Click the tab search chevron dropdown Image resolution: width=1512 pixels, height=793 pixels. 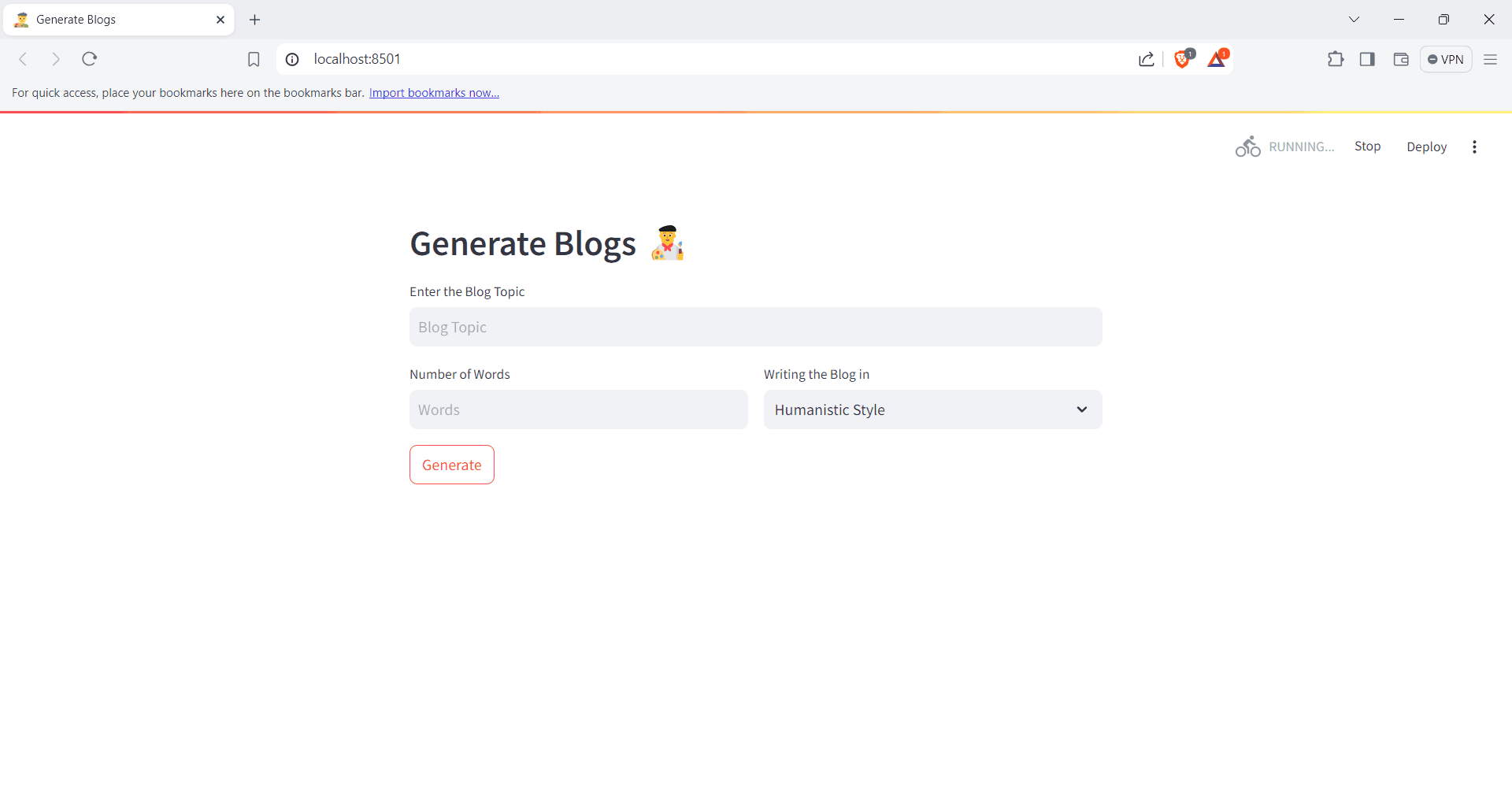click(x=1354, y=20)
